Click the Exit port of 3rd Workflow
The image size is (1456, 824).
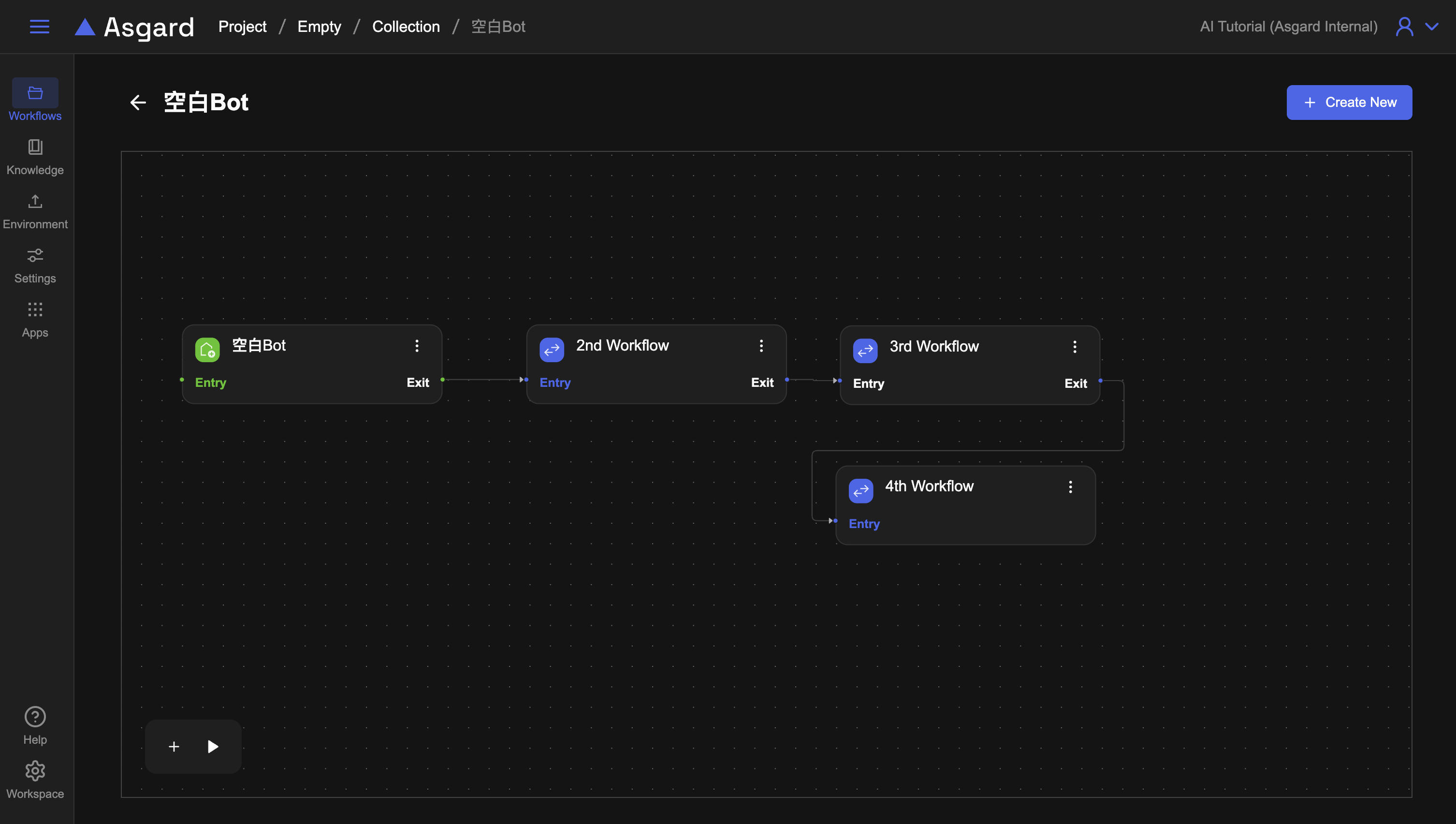(1099, 381)
